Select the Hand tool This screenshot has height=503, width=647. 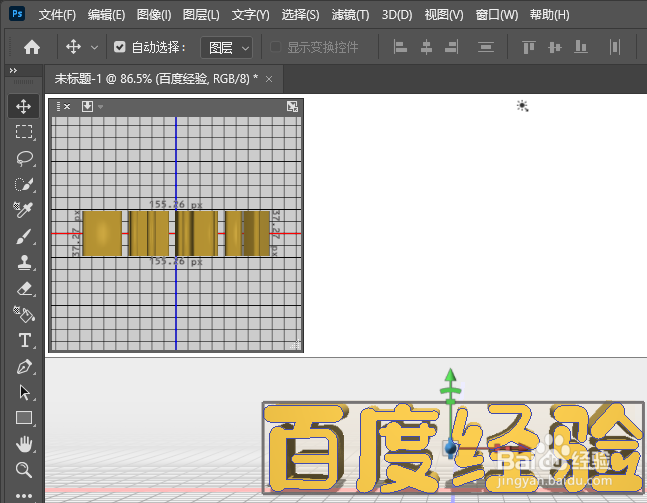tap(24, 444)
